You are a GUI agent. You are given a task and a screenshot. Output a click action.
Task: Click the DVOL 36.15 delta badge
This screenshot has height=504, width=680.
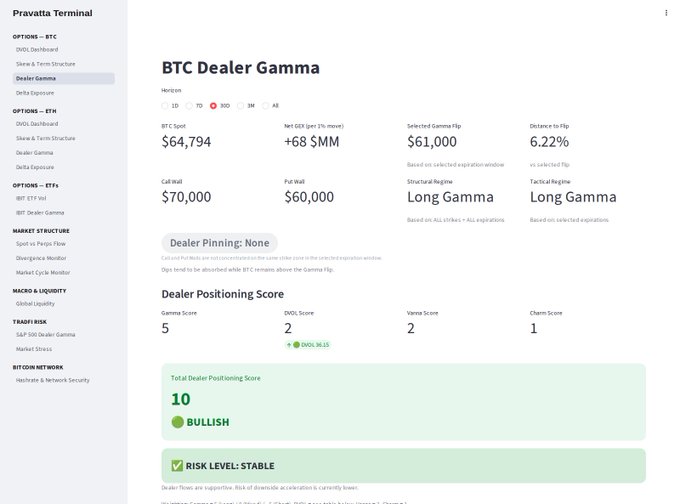point(308,345)
